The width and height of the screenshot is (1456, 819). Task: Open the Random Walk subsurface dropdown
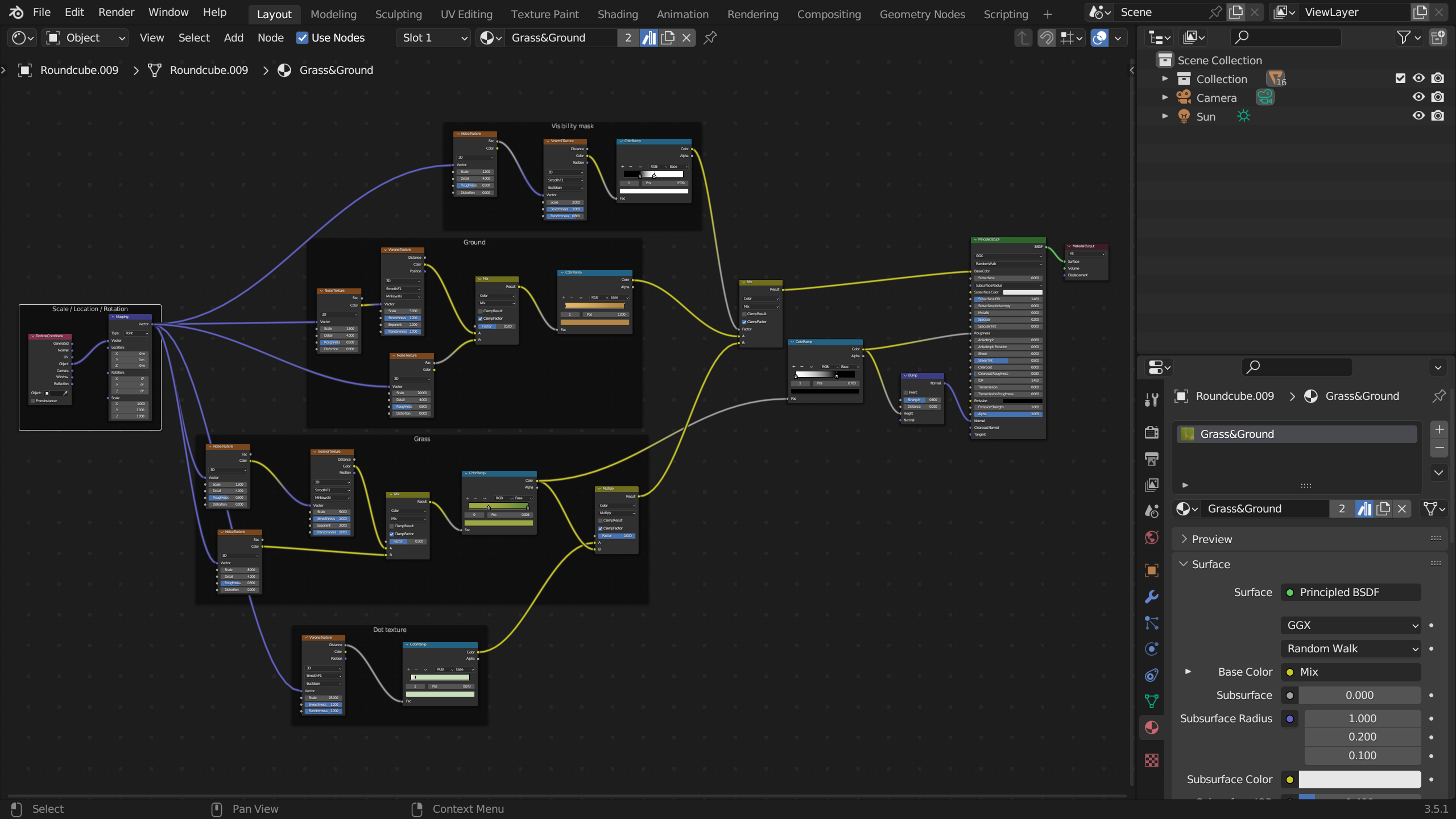[1350, 648]
